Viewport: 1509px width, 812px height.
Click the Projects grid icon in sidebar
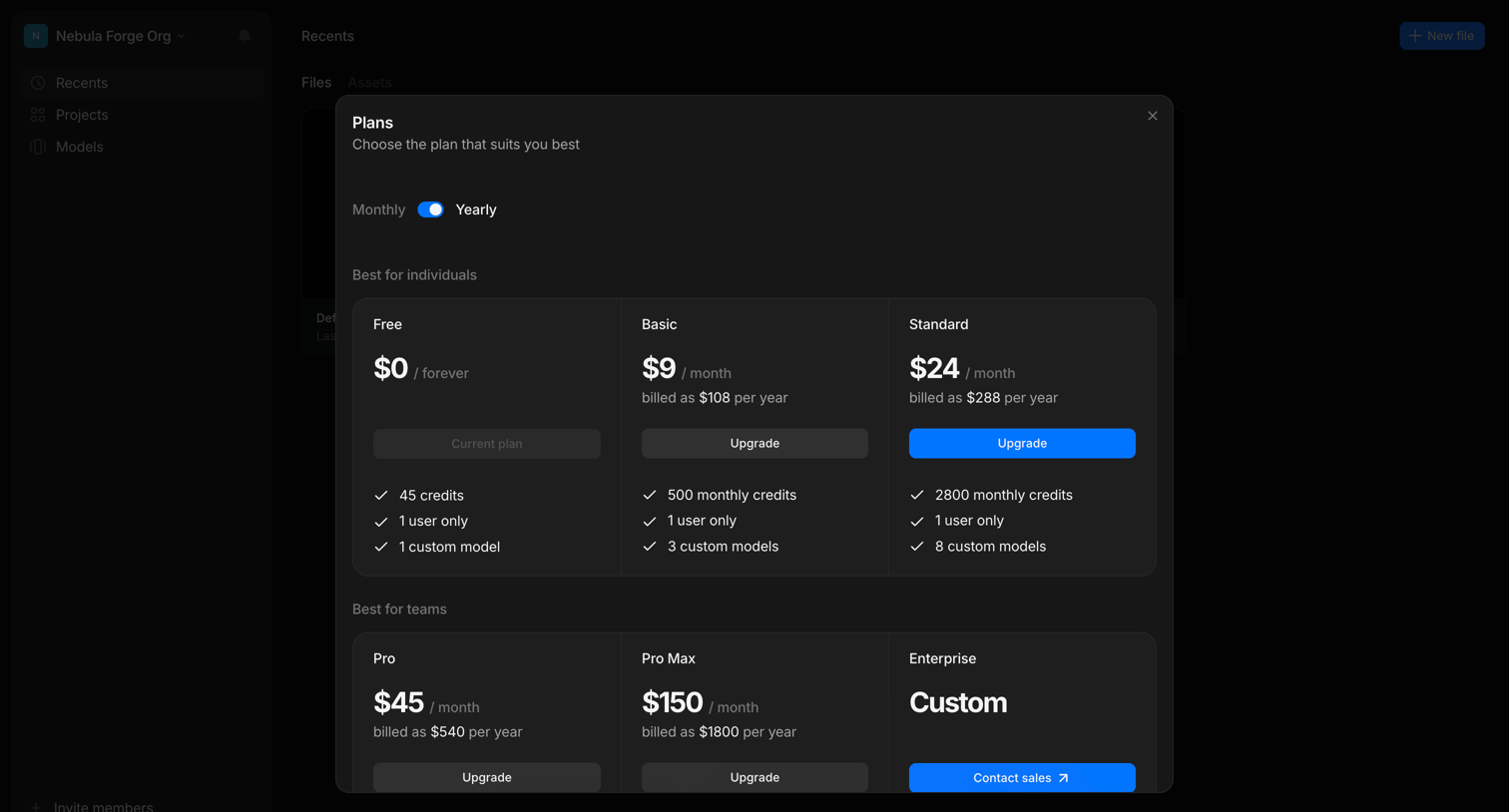38,115
